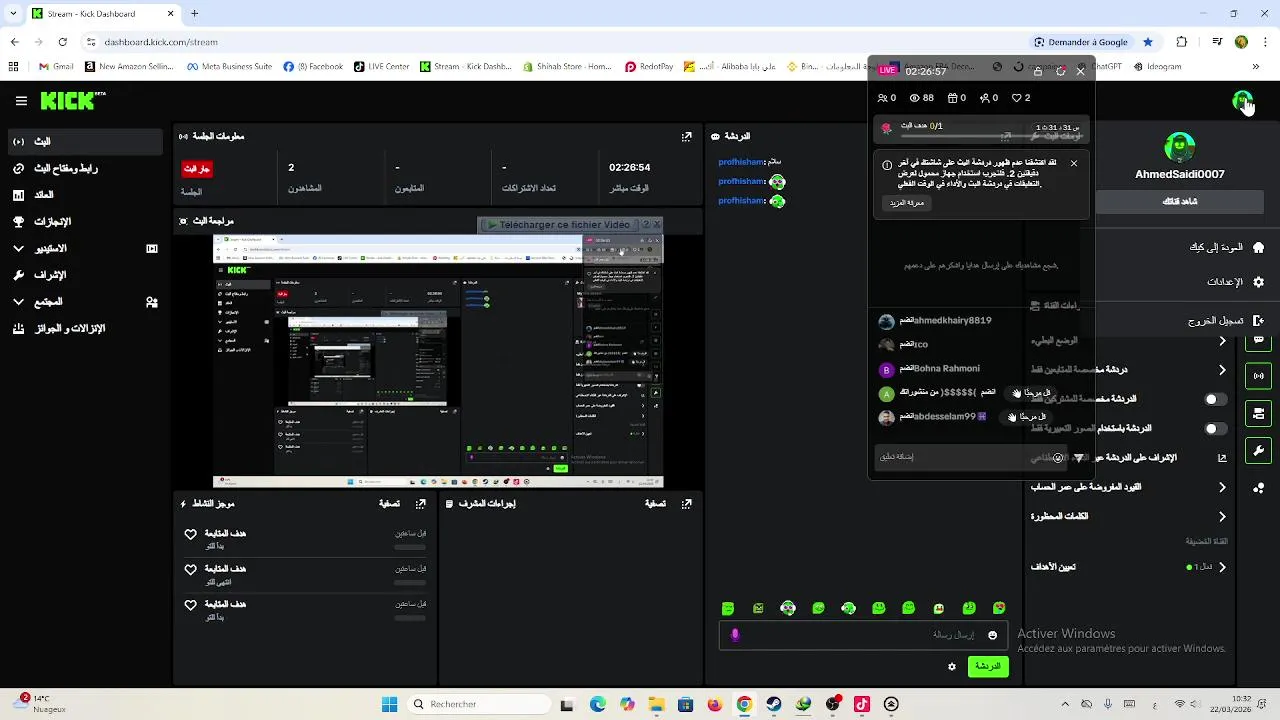Click the chat message input field

pyautogui.click(x=862, y=635)
